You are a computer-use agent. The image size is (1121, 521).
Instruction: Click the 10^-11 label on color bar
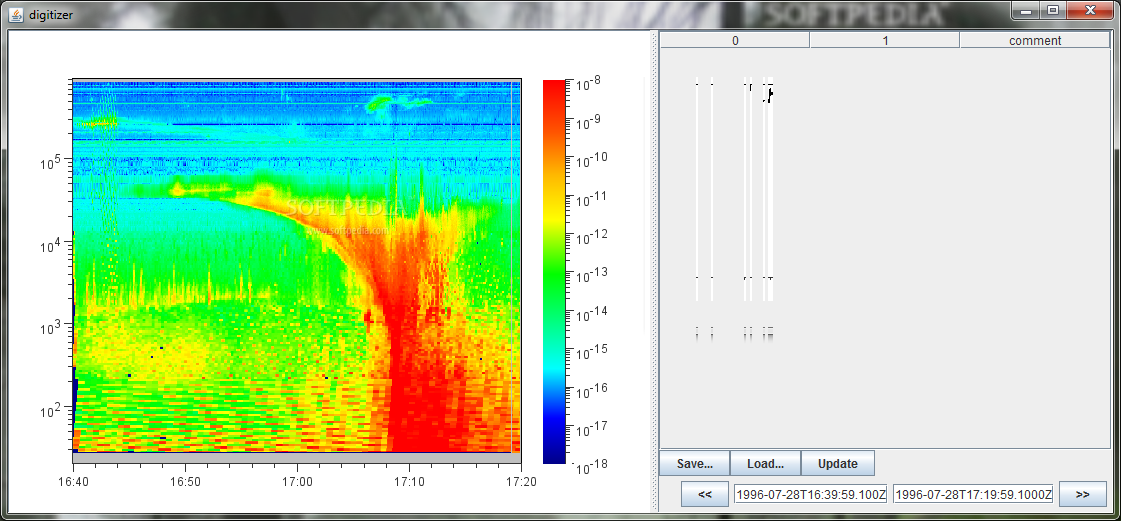[590, 197]
